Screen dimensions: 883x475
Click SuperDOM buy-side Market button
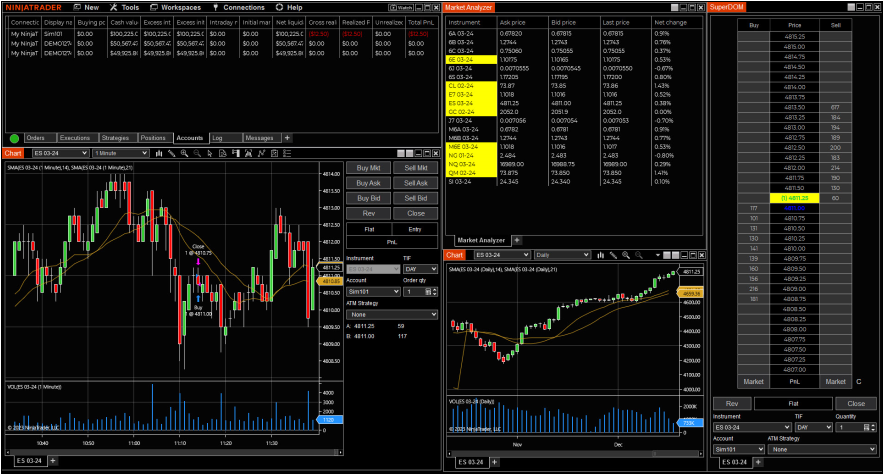753,381
